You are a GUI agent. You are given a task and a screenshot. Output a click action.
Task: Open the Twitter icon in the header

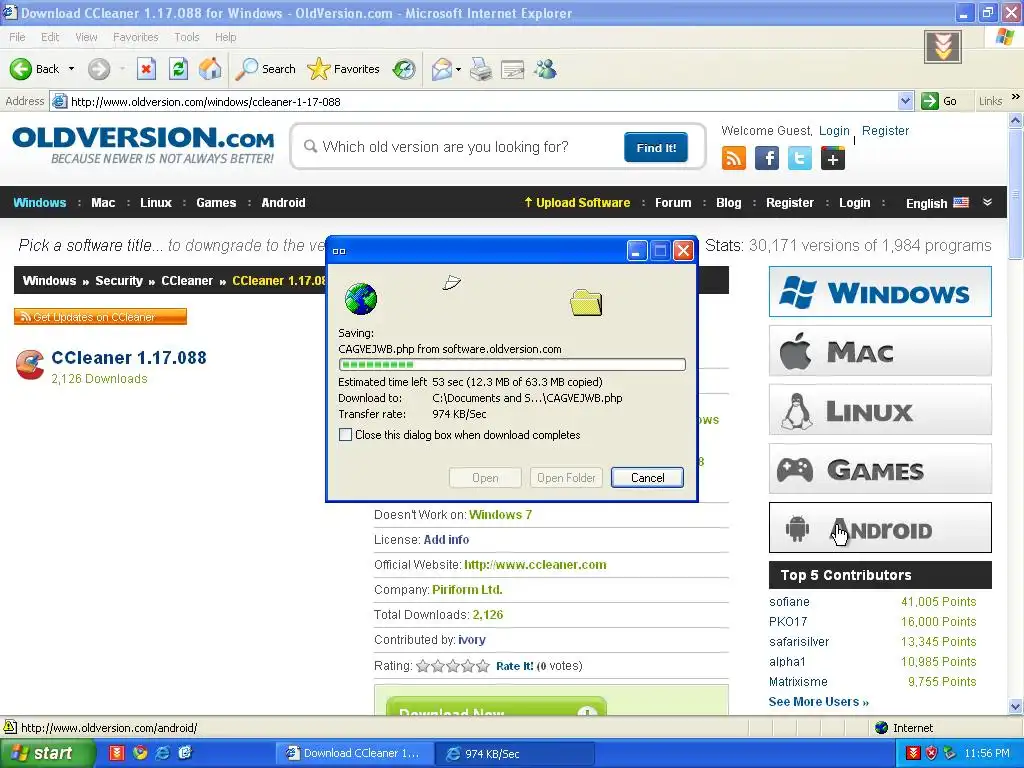(799, 159)
